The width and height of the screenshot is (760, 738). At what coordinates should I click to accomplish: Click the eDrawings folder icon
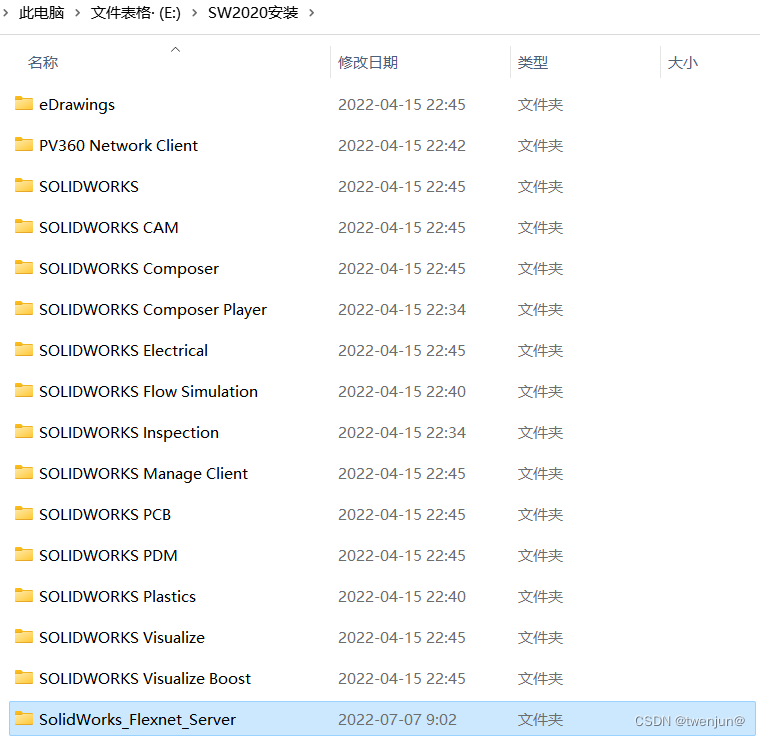tap(24, 104)
